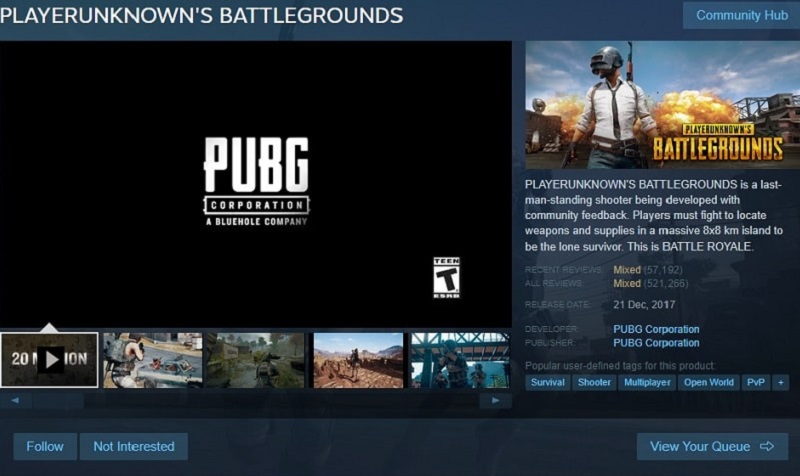800x476 pixels.
Task: Click Mixed all reviews summary
Action: 627,283
